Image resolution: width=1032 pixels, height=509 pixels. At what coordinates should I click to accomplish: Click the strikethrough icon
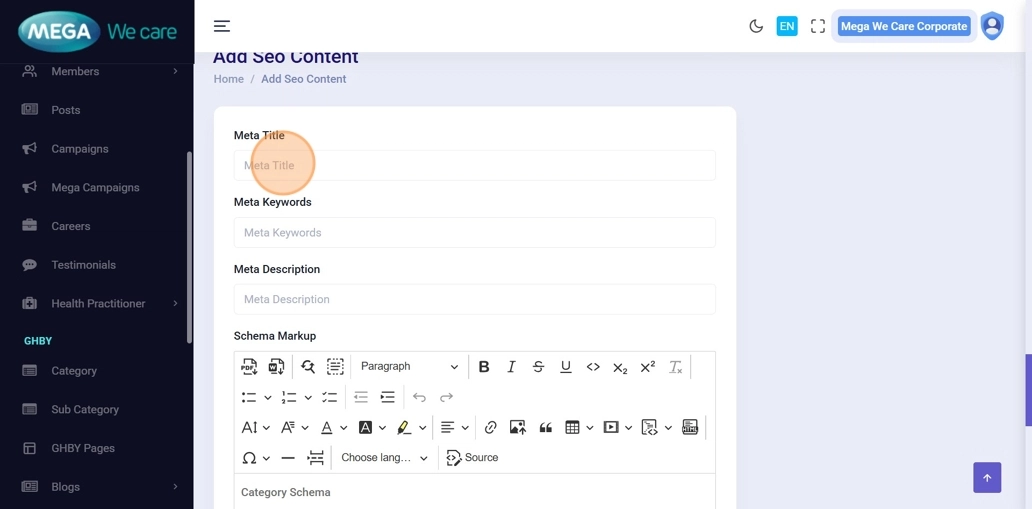point(538,367)
